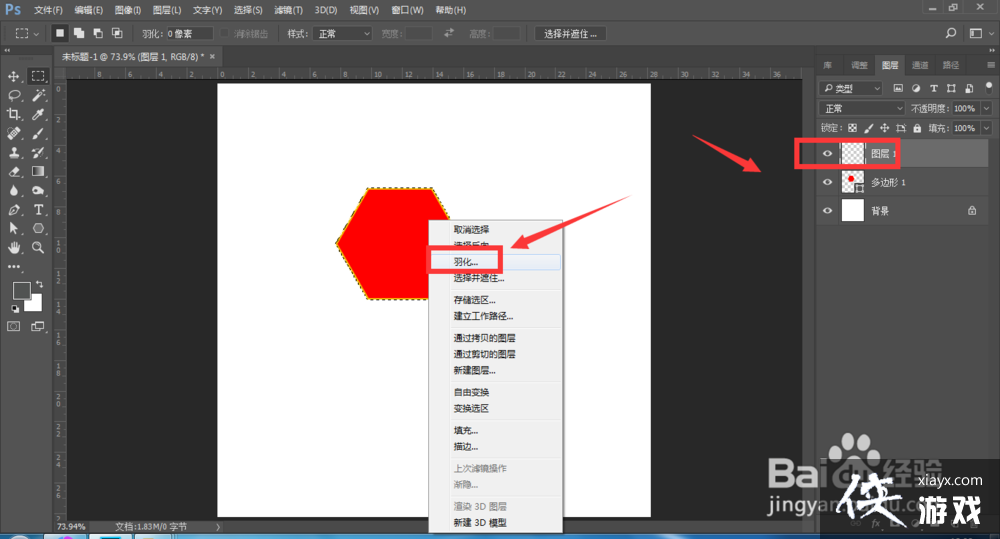Screen dimensions: 1000x539
Task: Click the 羽化 feather pixel input field
Action: 189,33
